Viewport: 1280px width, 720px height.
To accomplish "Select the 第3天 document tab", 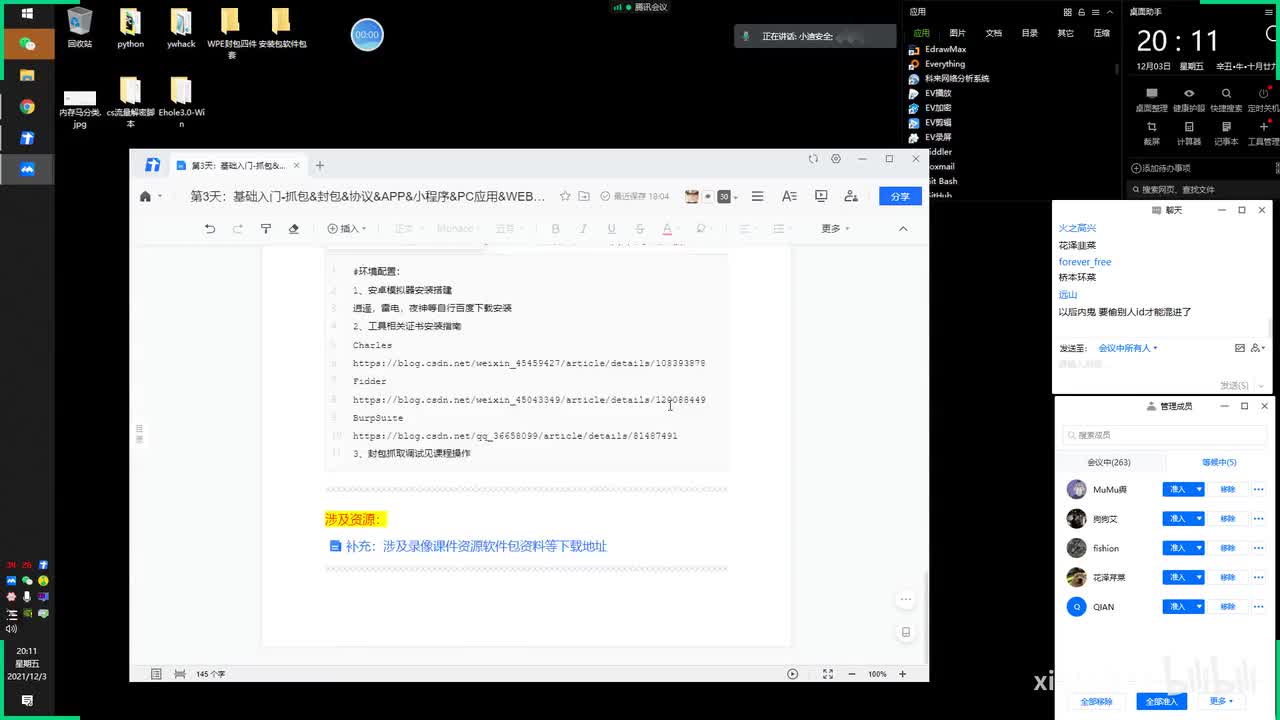I will point(237,165).
